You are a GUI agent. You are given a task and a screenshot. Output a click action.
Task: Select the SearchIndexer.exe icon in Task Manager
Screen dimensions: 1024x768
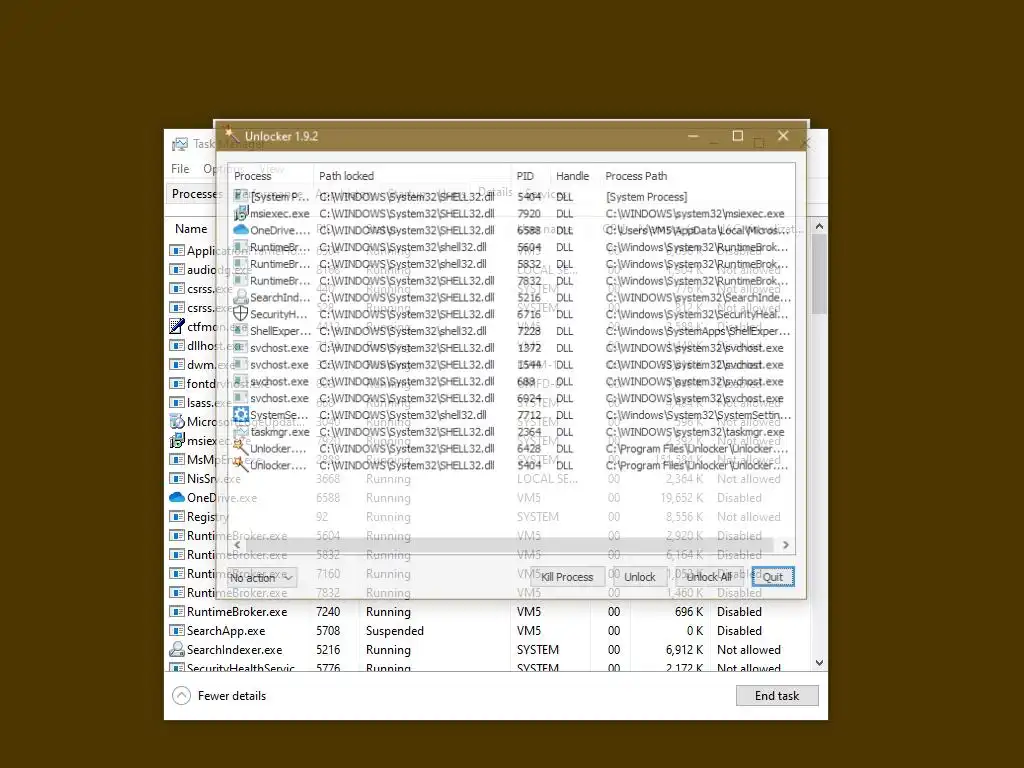coord(176,650)
